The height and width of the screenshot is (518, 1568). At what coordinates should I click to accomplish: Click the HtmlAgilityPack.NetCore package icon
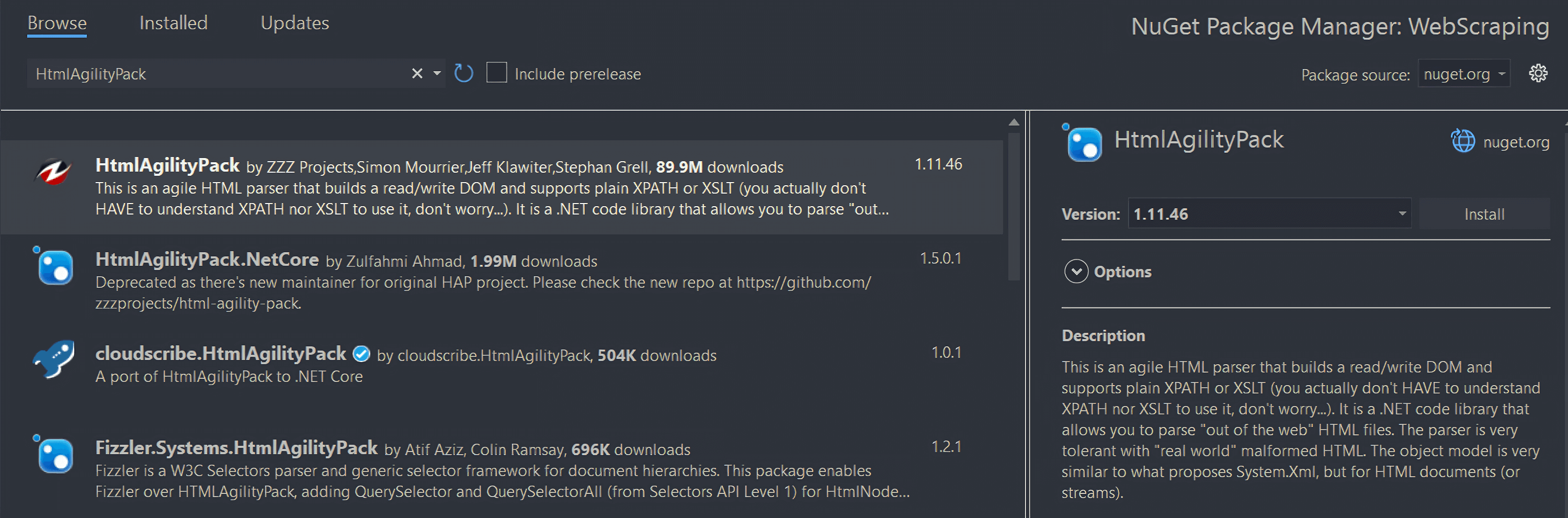(x=55, y=267)
